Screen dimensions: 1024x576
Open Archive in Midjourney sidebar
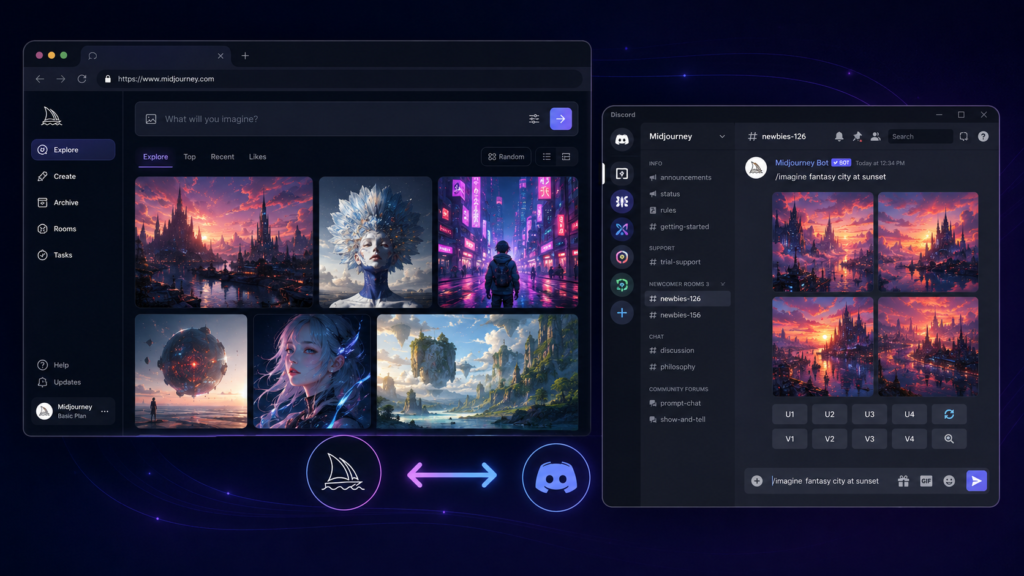(58, 202)
